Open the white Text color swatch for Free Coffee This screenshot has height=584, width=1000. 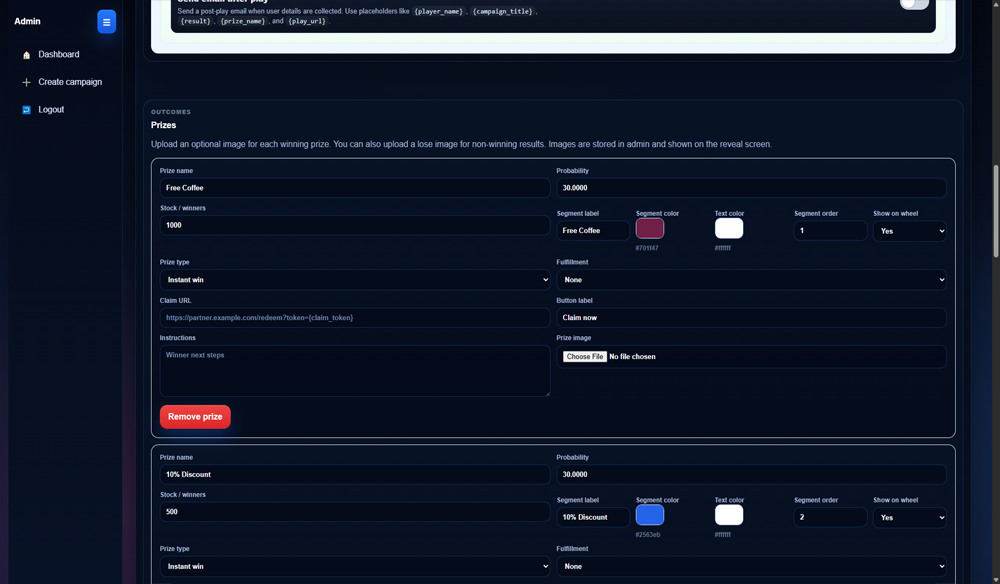[x=729, y=229]
